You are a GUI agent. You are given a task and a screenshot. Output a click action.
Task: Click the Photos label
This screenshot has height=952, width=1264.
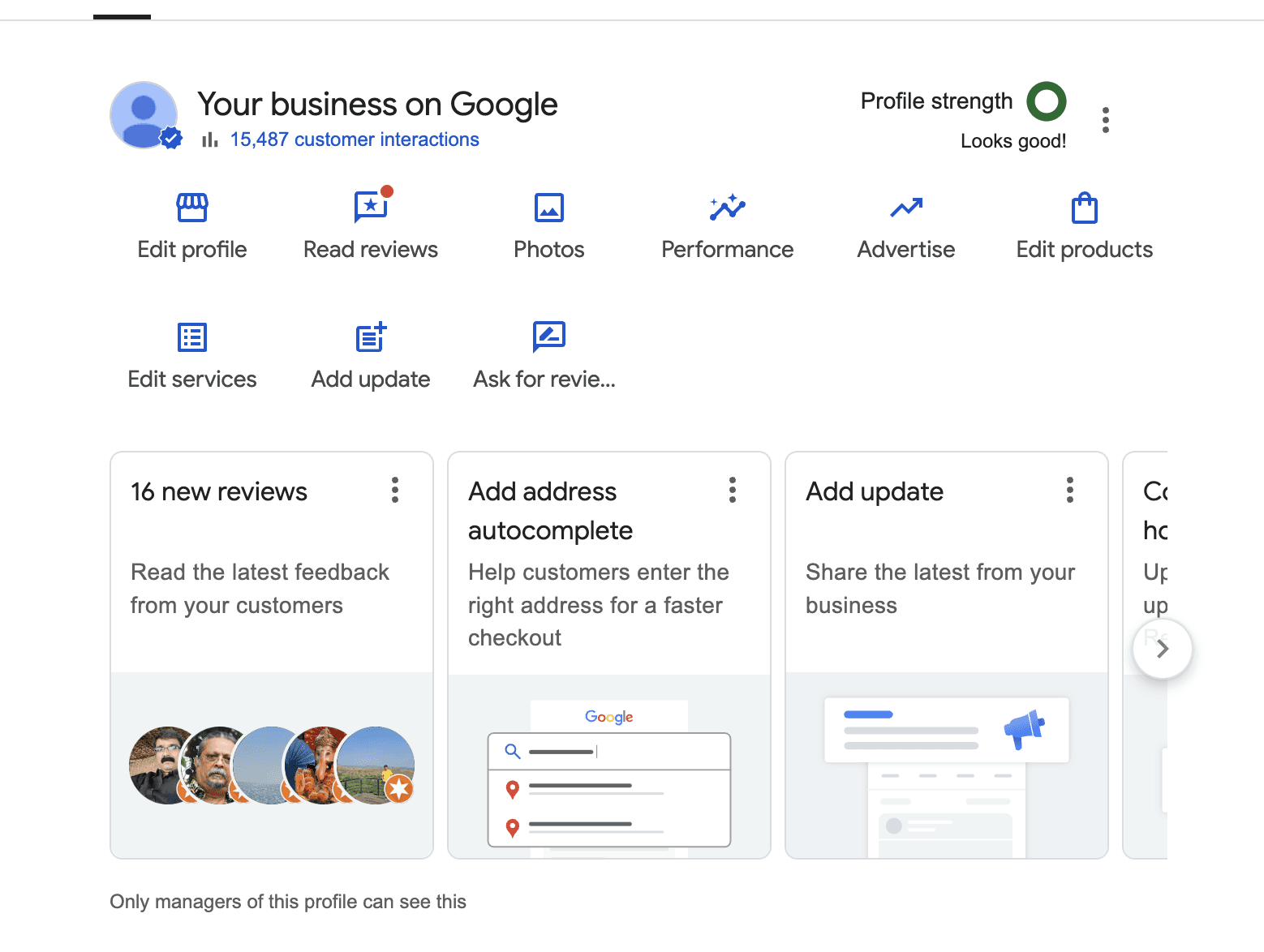tap(549, 250)
